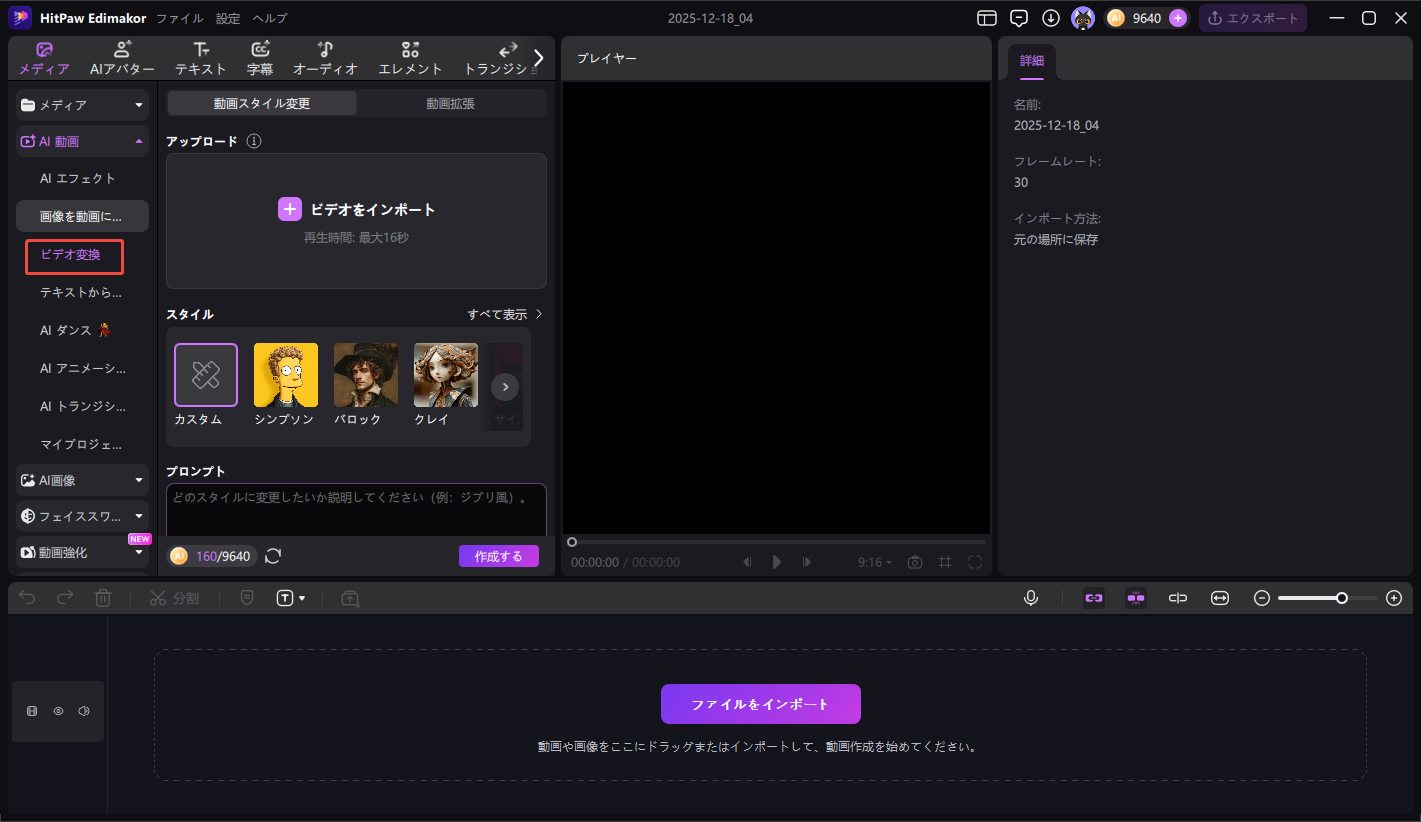Image resolution: width=1421 pixels, height=822 pixels.
Task: Open the 9:16 aspect ratio dropdown
Action: point(874,562)
